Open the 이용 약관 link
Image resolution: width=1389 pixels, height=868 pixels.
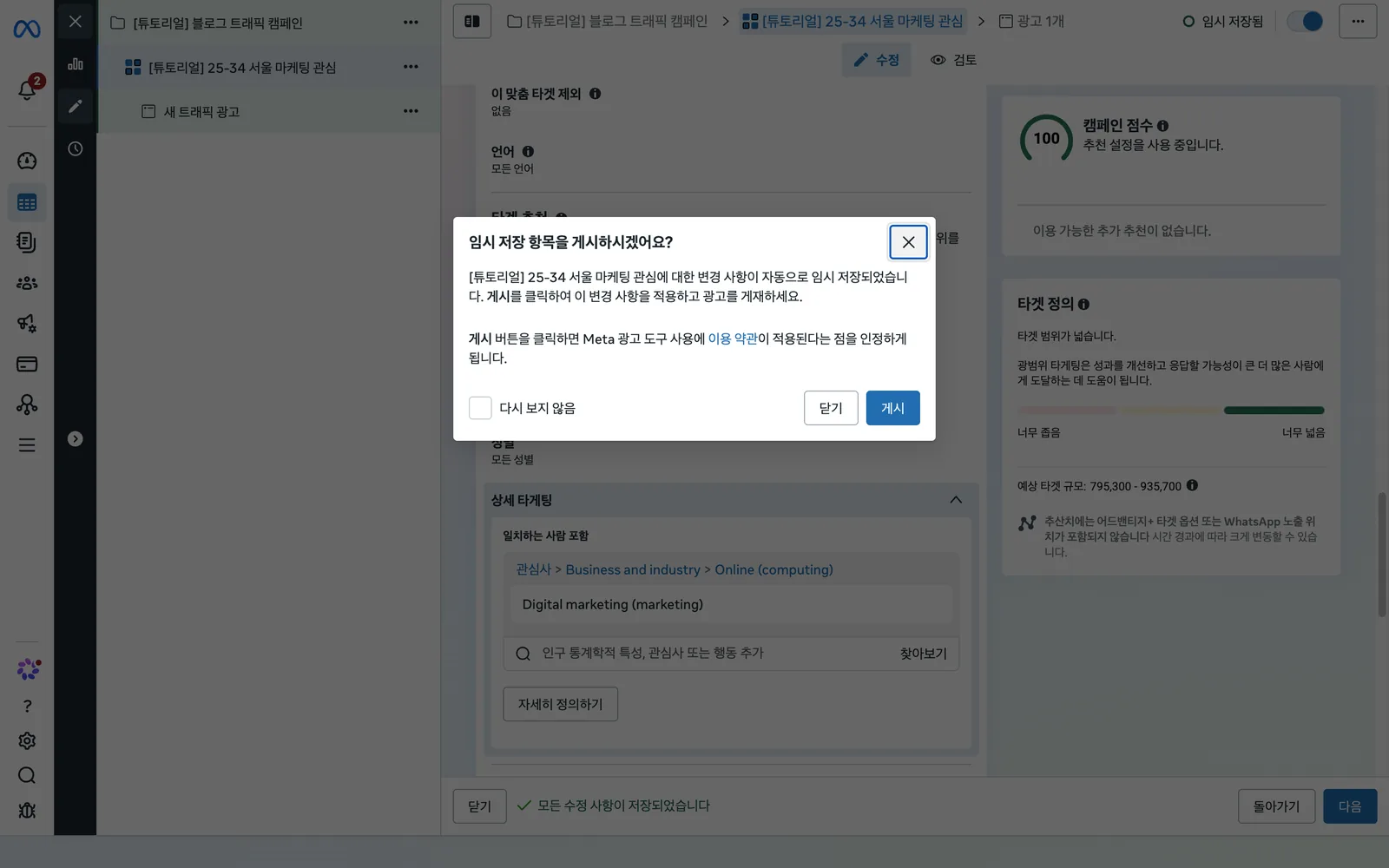pyautogui.click(x=733, y=339)
